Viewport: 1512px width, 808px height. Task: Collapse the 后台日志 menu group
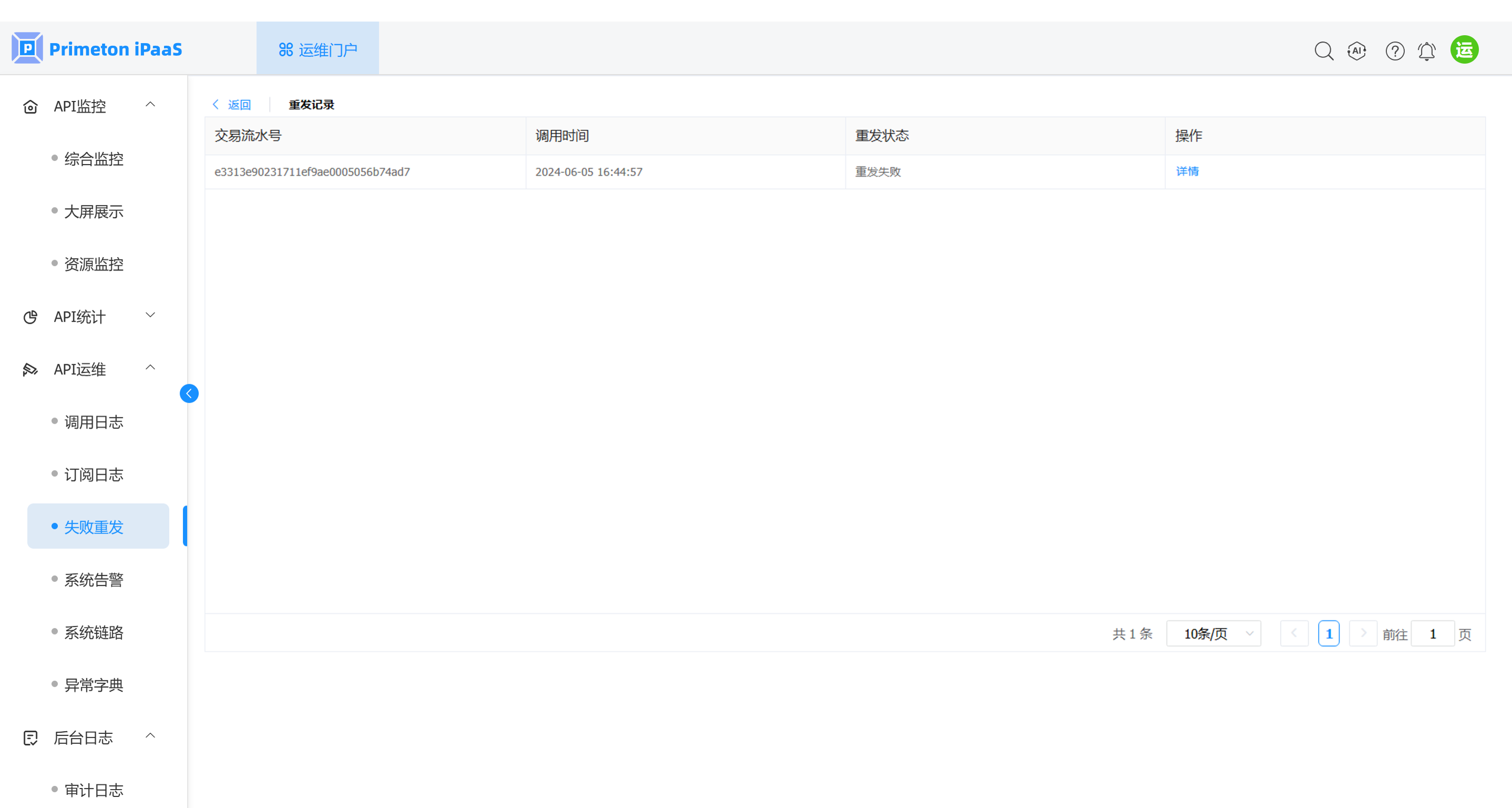click(x=150, y=736)
